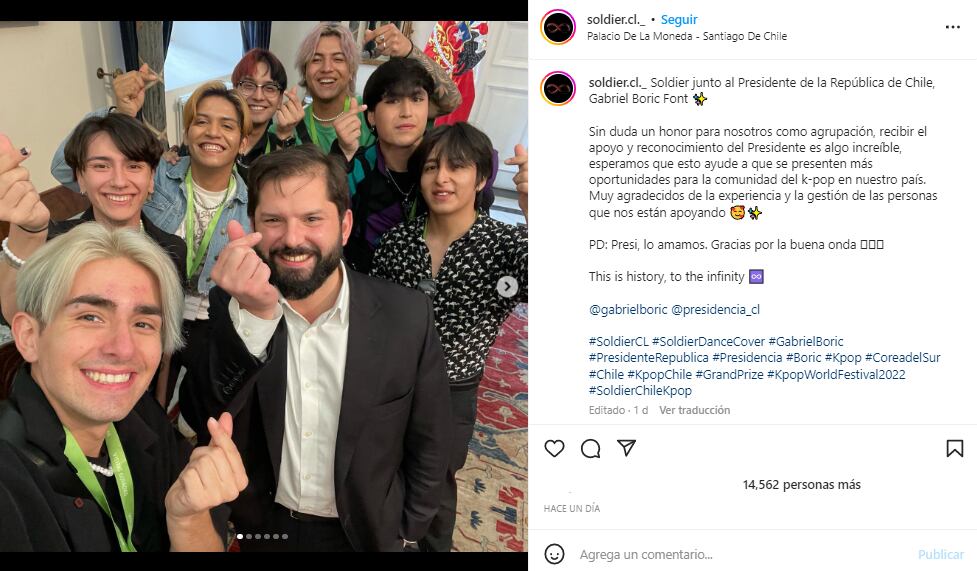Image resolution: width=977 pixels, height=571 pixels.
Task: View the list of 14,562 likes
Action: (801, 484)
